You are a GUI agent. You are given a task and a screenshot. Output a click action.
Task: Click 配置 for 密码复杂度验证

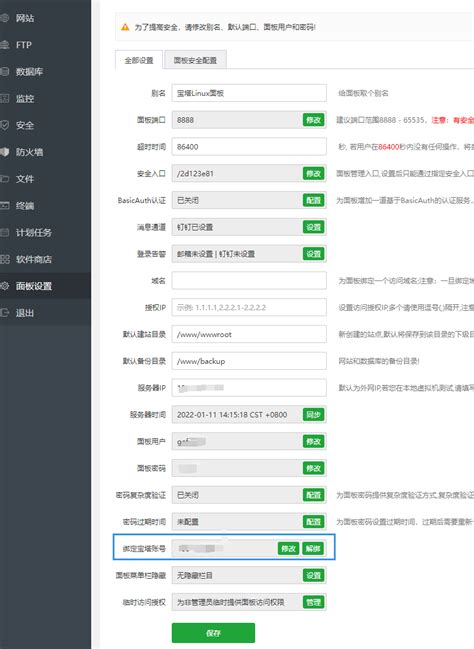(313, 495)
